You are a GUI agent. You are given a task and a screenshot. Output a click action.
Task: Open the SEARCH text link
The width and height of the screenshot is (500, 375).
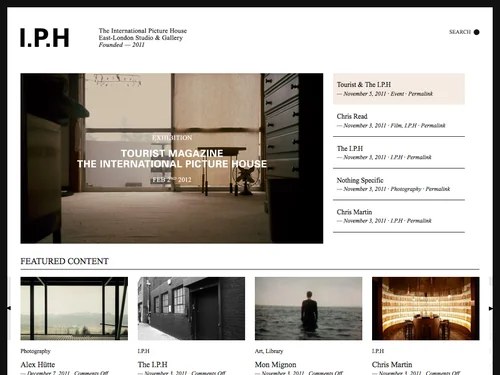pyautogui.click(x=460, y=32)
